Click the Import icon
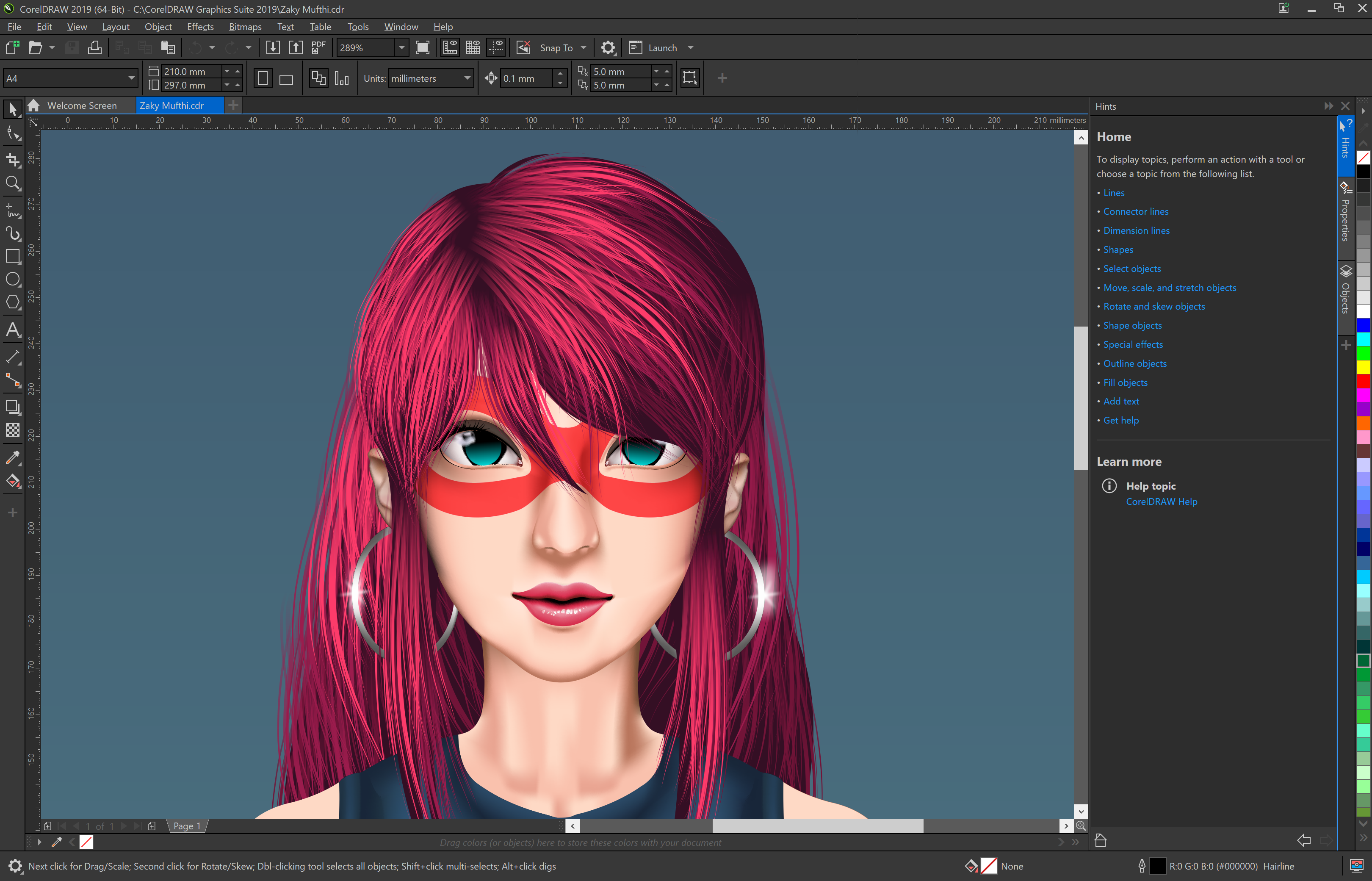Image resolution: width=1372 pixels, height=881 pixels. pos(273,47)
